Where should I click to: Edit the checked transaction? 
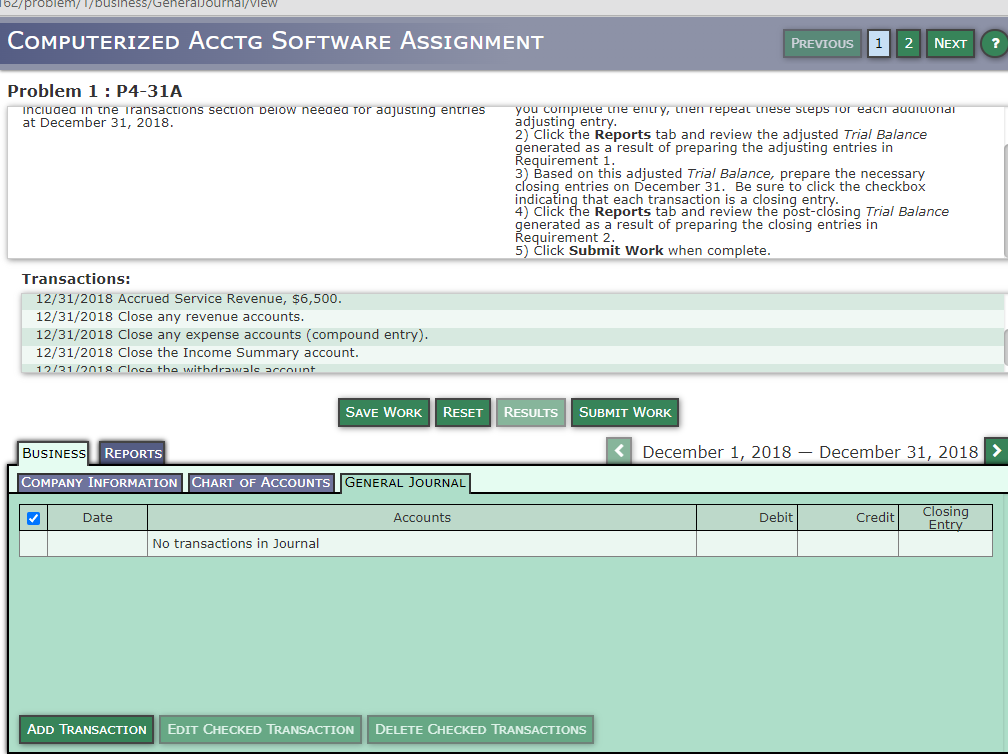click(x=260, y=729)
